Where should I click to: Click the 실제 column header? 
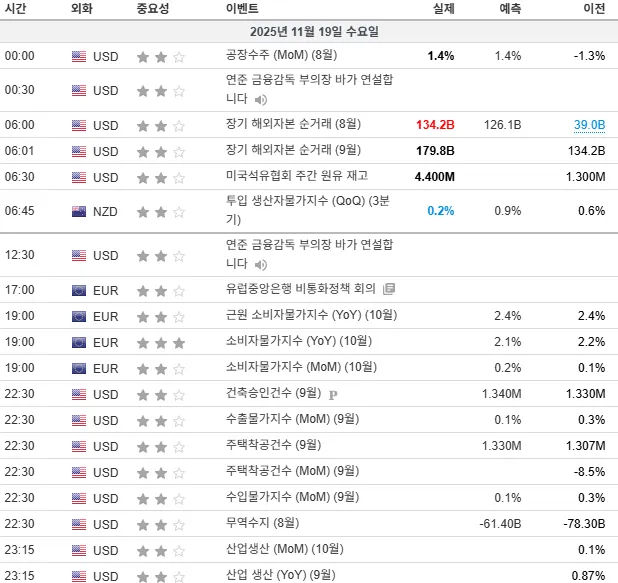click(444, 8)
